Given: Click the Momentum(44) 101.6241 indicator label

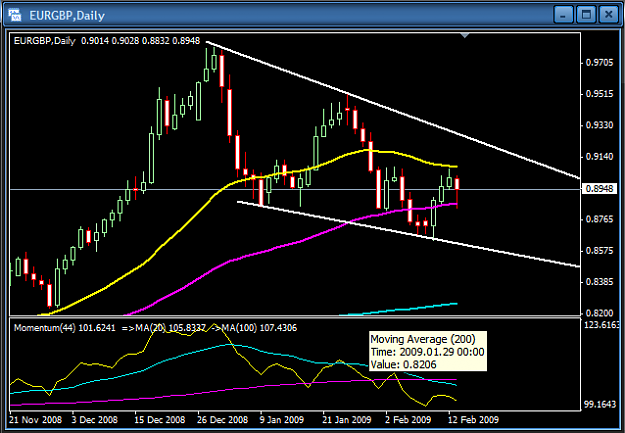Looking at the screenshot, I should 65,328.
